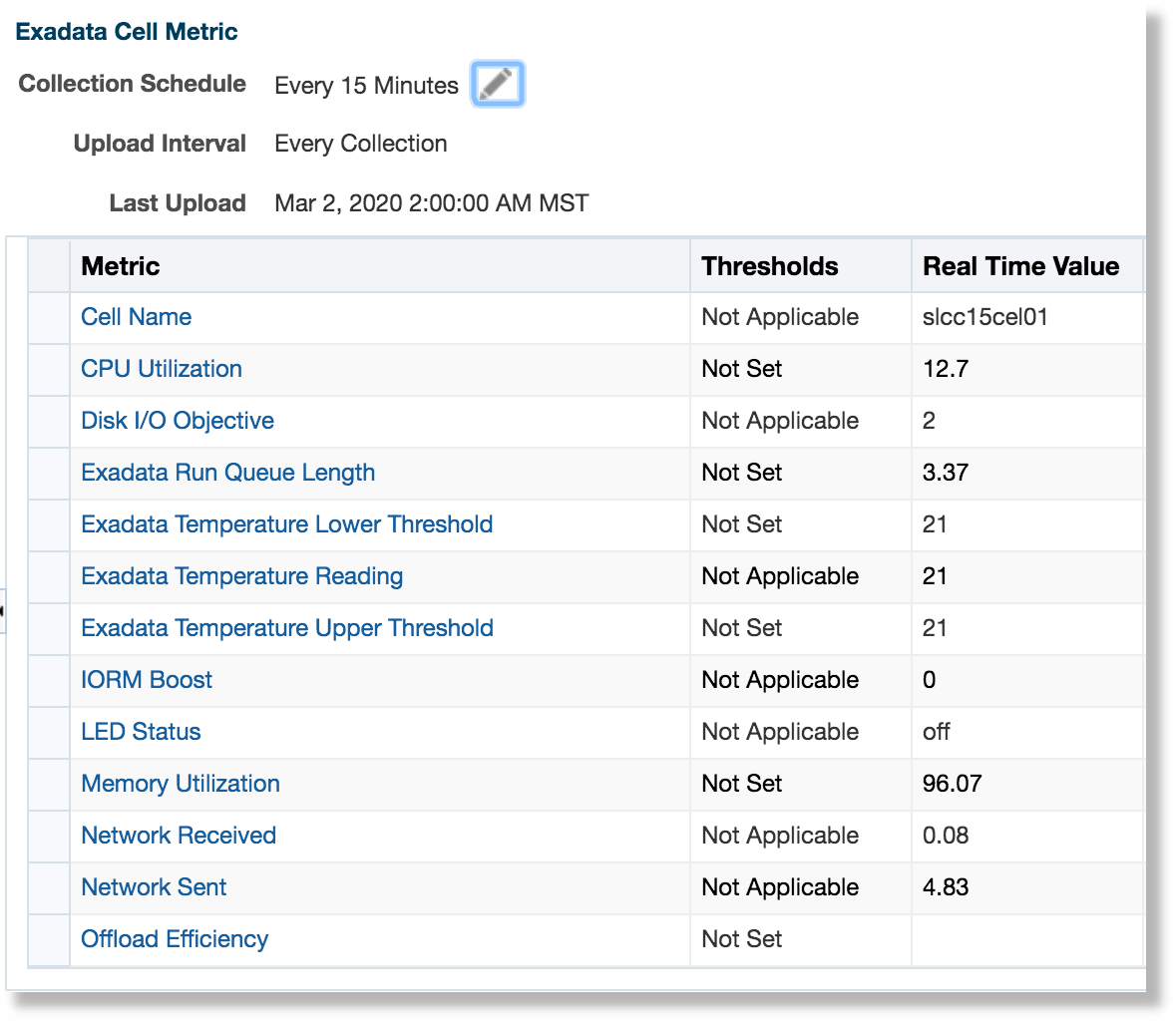Open the Network Sent metric
This screenshot has width=1176, height=1022.
click(x=153, y=887)
